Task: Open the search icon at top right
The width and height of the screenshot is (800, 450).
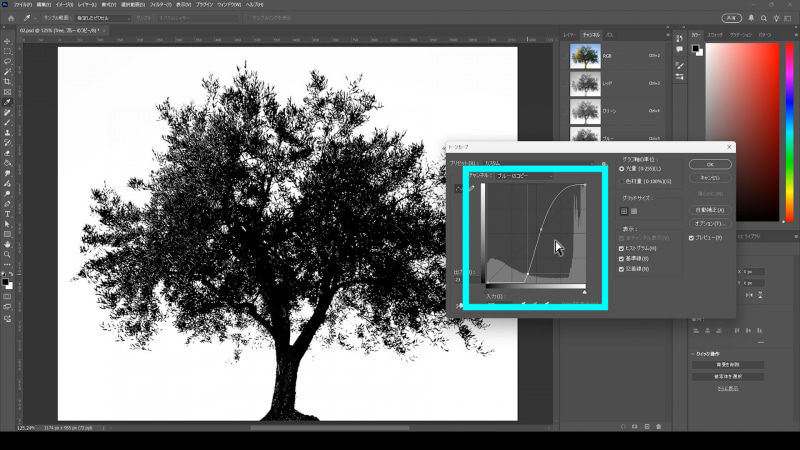Action: 764,18
